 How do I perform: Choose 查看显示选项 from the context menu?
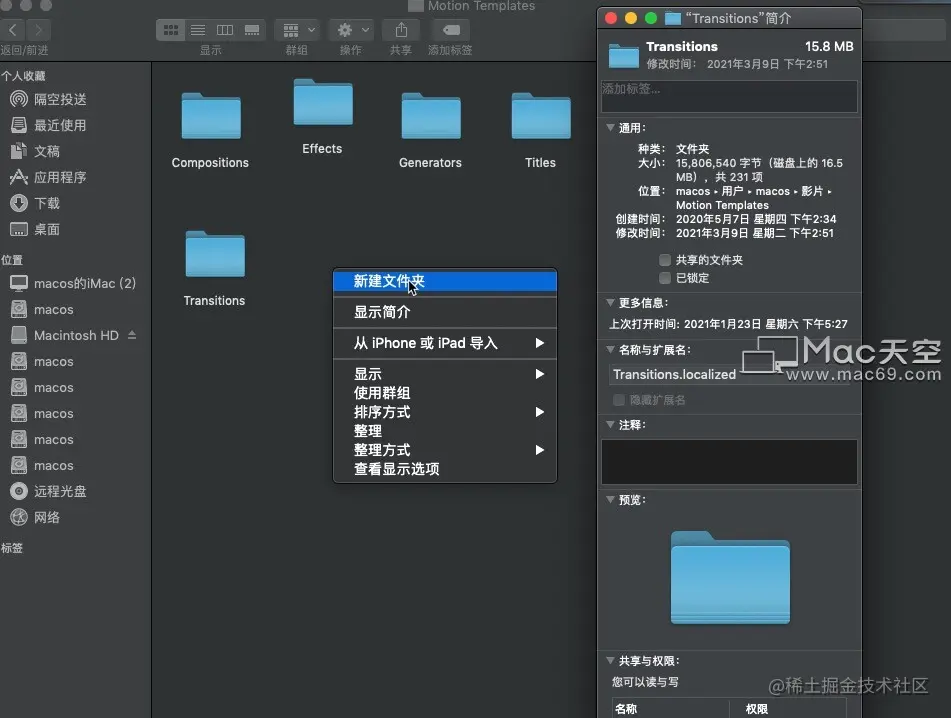(445, 469)
